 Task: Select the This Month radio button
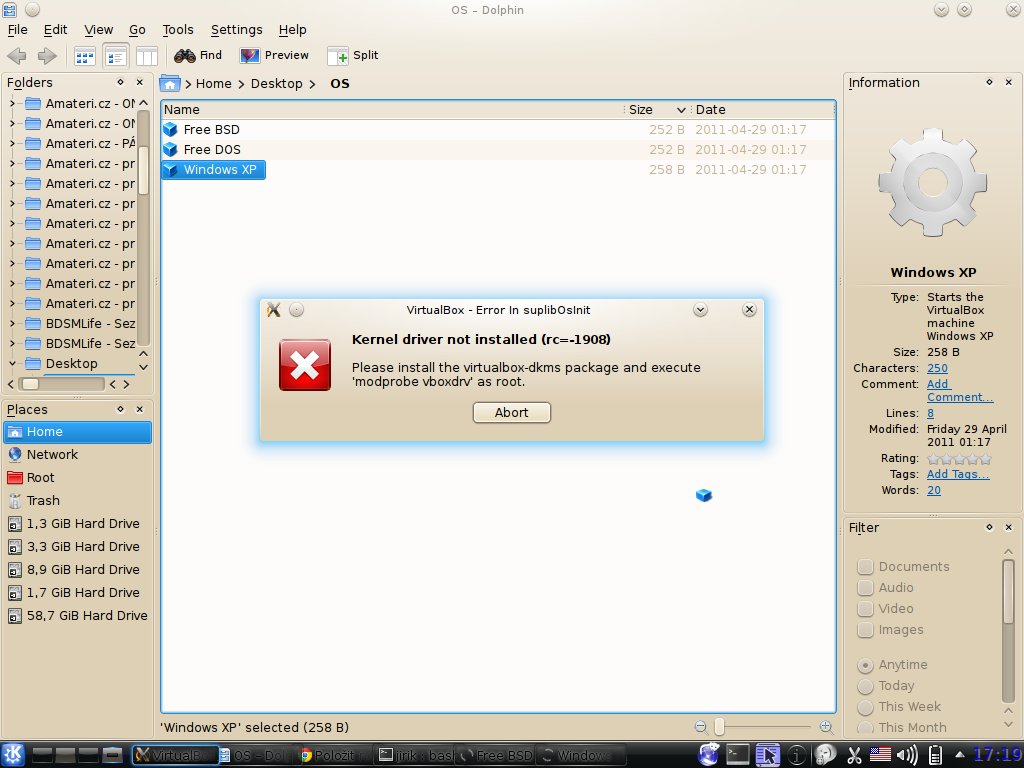point(865,728)
